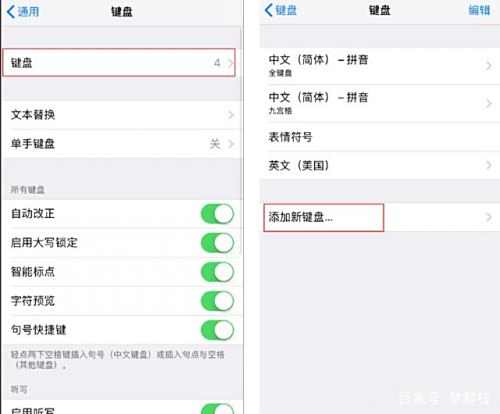Viewport: 500px width, 414px height.
Task: Disable the 启用大写锁定 switch
Action: point(217,243)
